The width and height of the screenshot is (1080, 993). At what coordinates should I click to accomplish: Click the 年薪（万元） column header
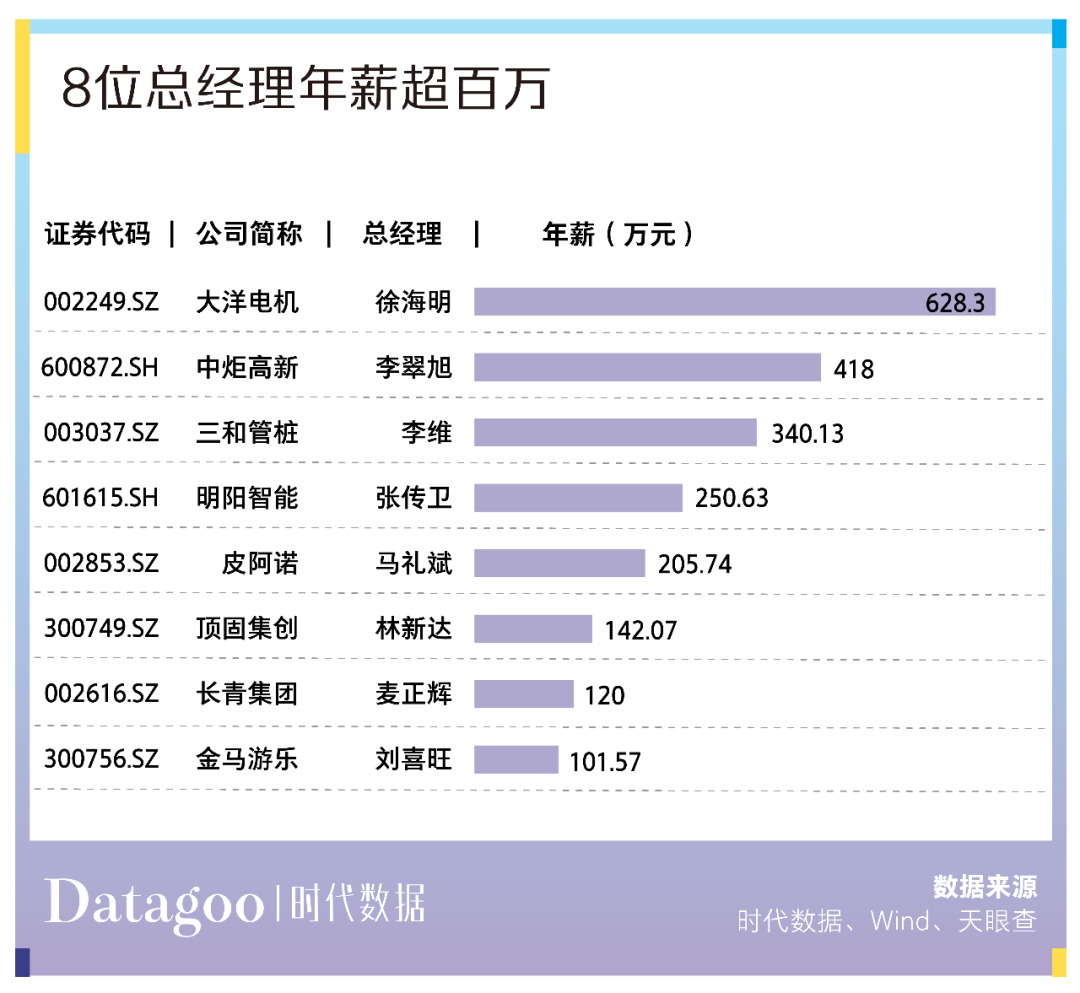point(618,234)
